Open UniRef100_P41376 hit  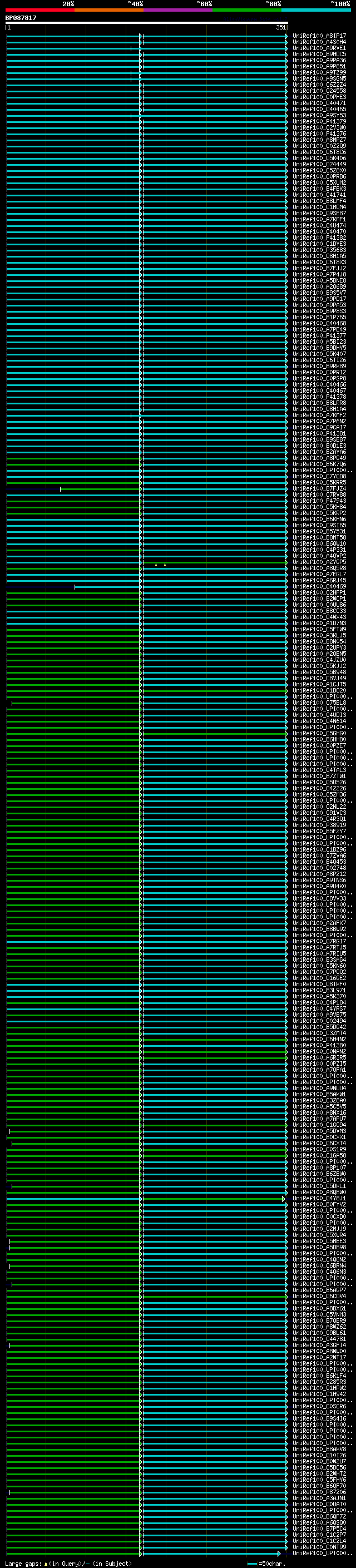(x=319, y=133)
